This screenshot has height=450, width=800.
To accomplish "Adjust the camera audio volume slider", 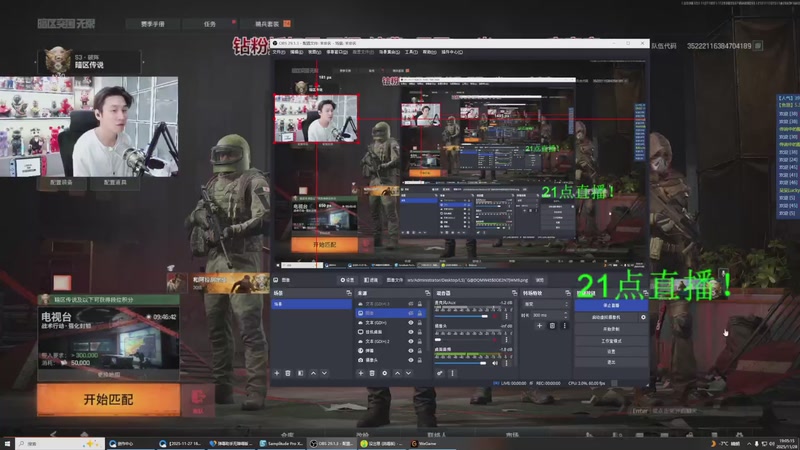I will click(461, 340).
